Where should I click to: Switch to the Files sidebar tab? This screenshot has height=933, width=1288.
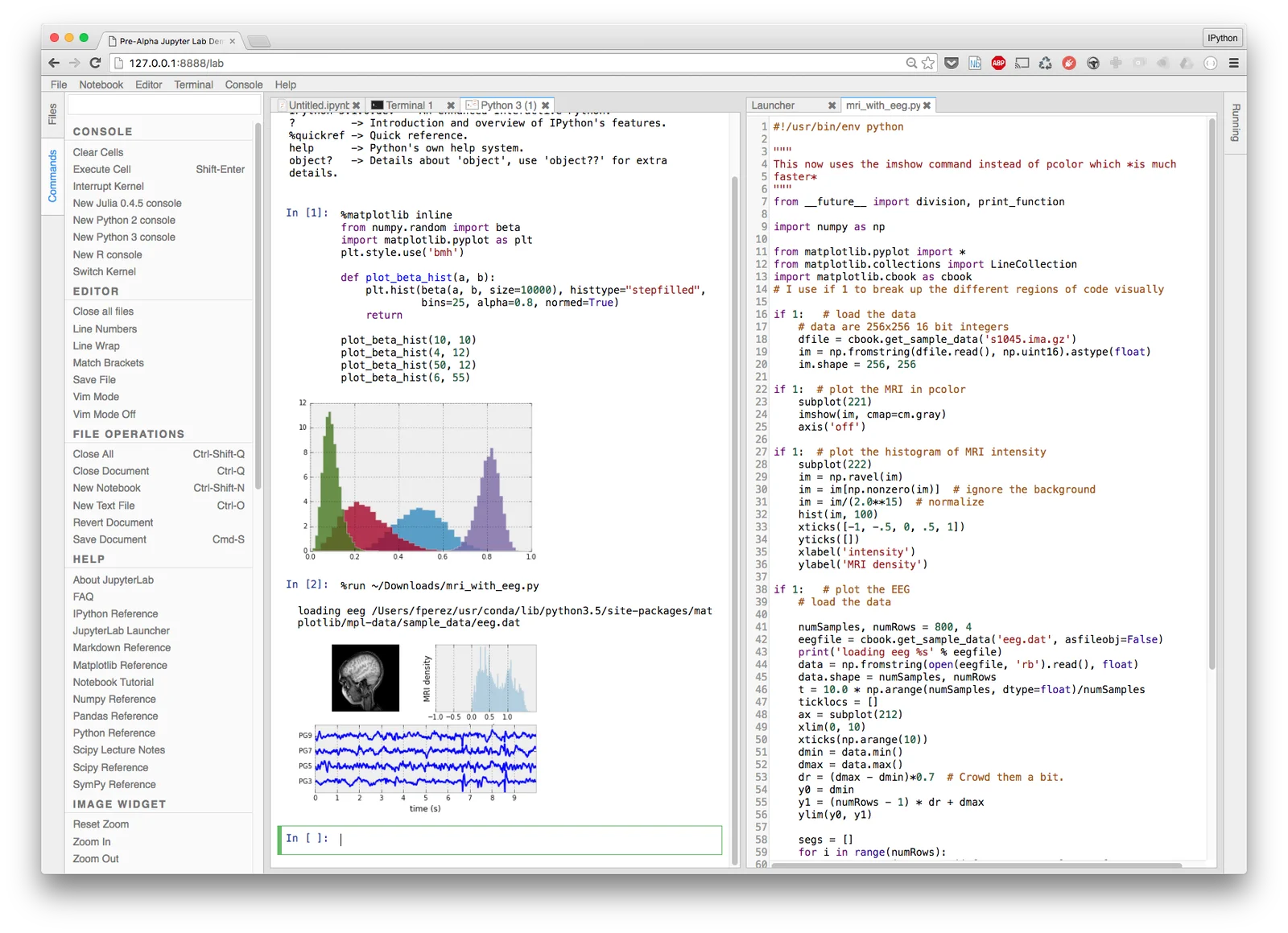[x=52, y=114]
